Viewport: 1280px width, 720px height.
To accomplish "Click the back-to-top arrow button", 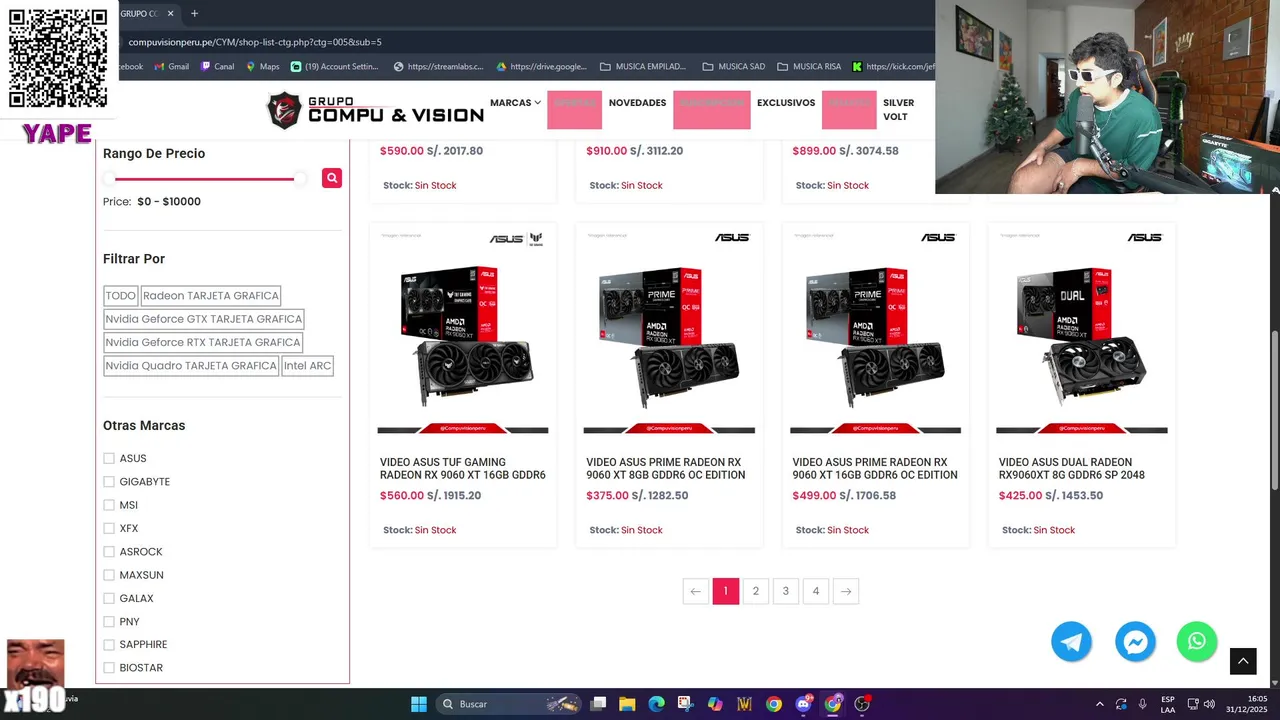I will pyautogui.click(x=1243, y=661).
